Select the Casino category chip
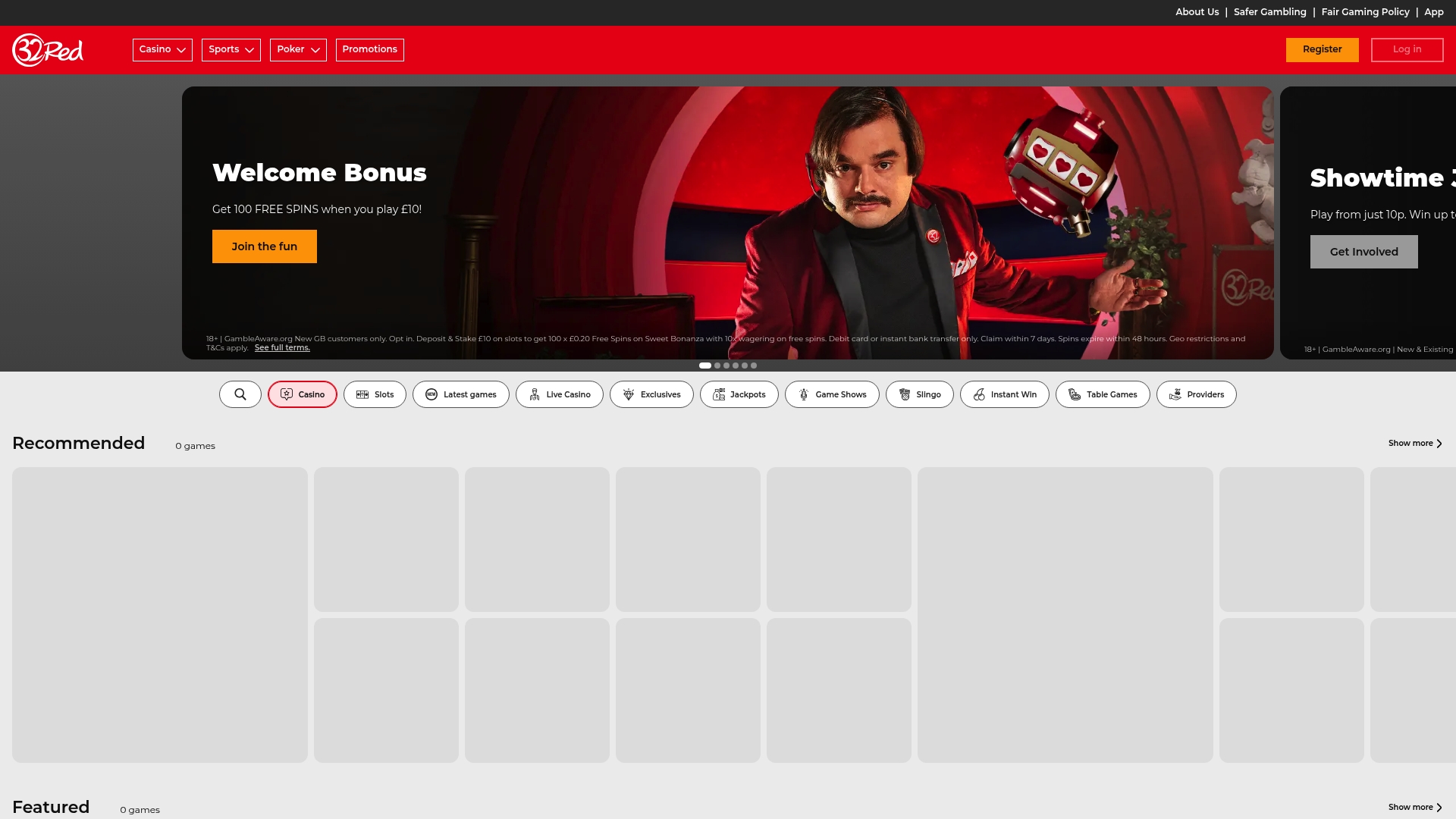The image size is (1456, 819). point(303,394)
